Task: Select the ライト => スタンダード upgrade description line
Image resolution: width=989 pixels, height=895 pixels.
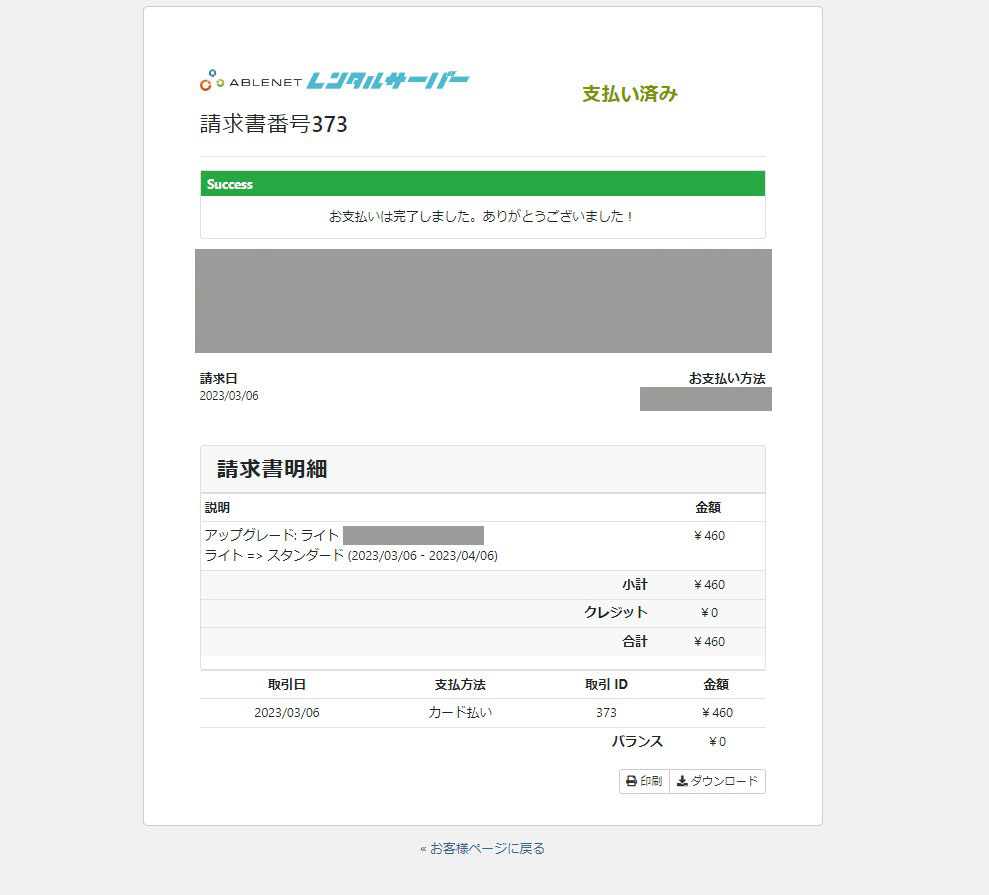Action: coord(351,555)
